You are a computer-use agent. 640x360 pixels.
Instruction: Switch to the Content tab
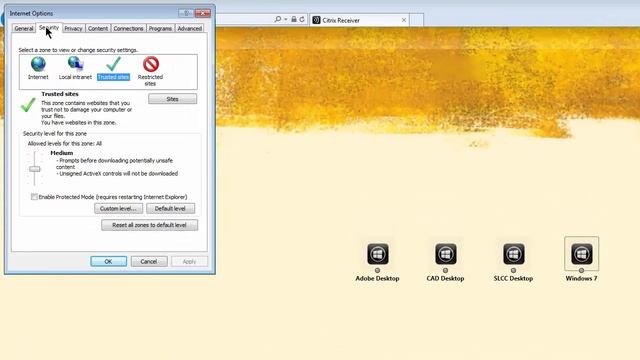click(x=98, y=29)
